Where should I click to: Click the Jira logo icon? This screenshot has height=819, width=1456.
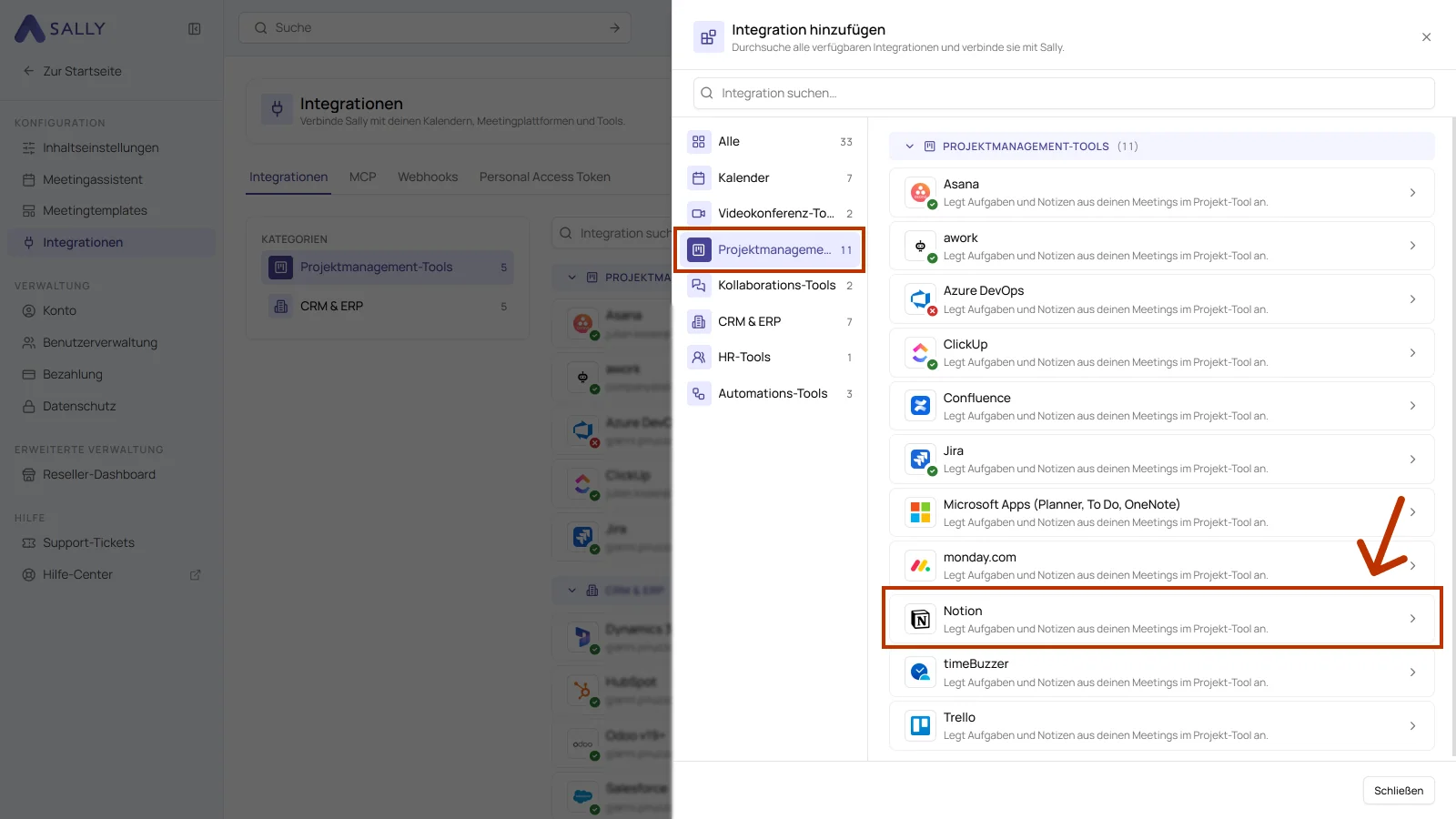click(920, 459)
